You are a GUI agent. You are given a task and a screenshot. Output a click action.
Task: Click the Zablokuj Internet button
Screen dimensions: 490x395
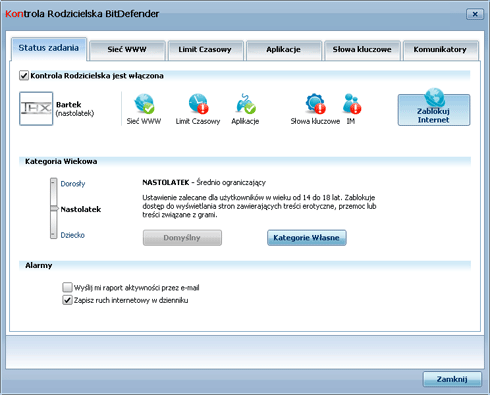tap(434, 110)
